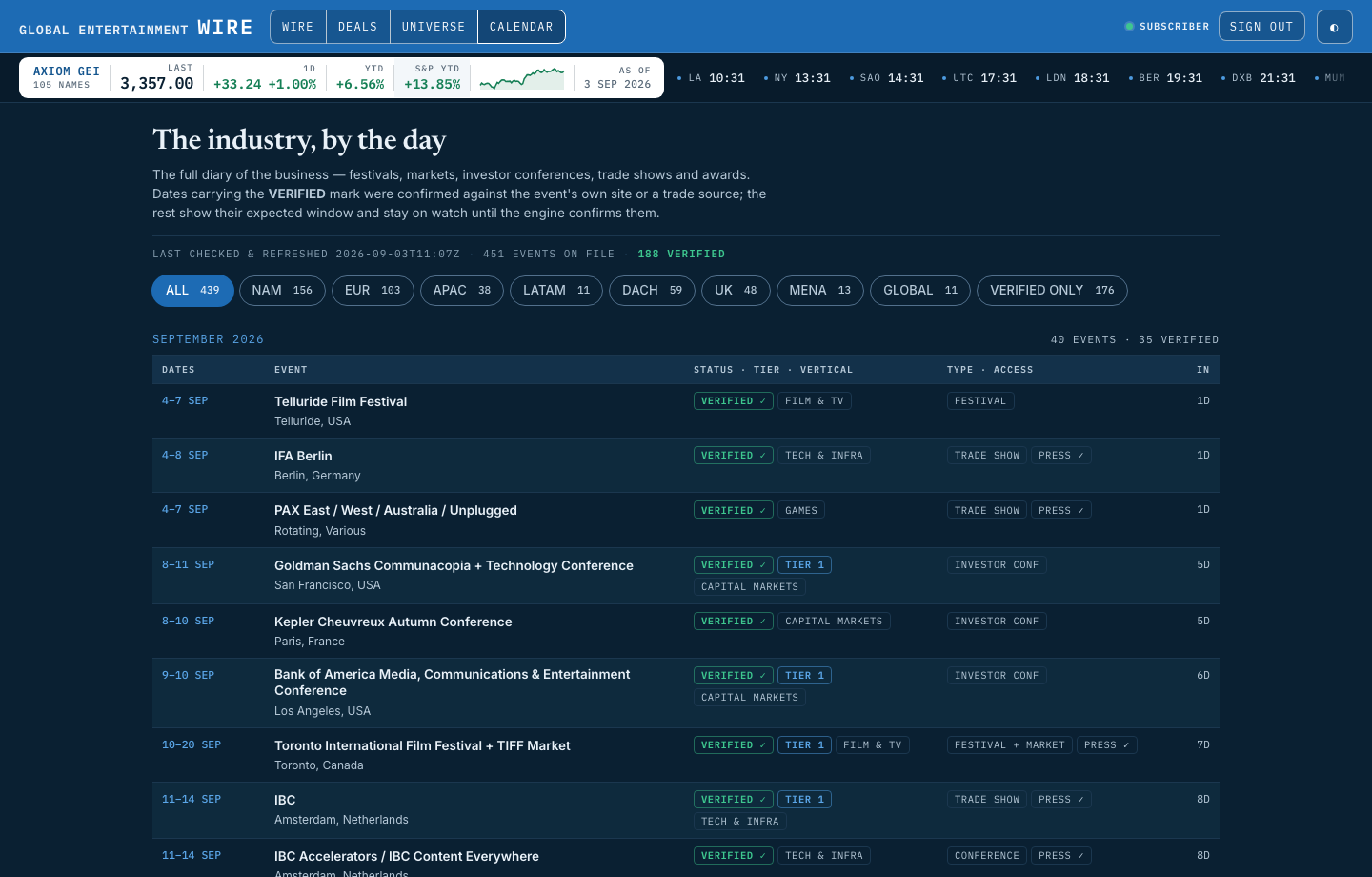Viewport: 1372px width, 877px height.
Task: Toggle the dark/light theme icon
Action: (1334, 27)
